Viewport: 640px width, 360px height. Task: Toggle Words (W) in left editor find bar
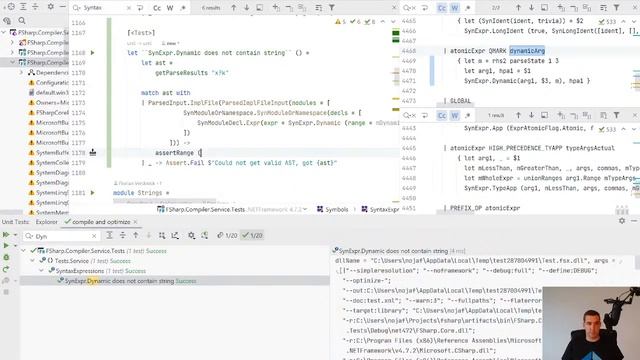[x=170, y=8]
